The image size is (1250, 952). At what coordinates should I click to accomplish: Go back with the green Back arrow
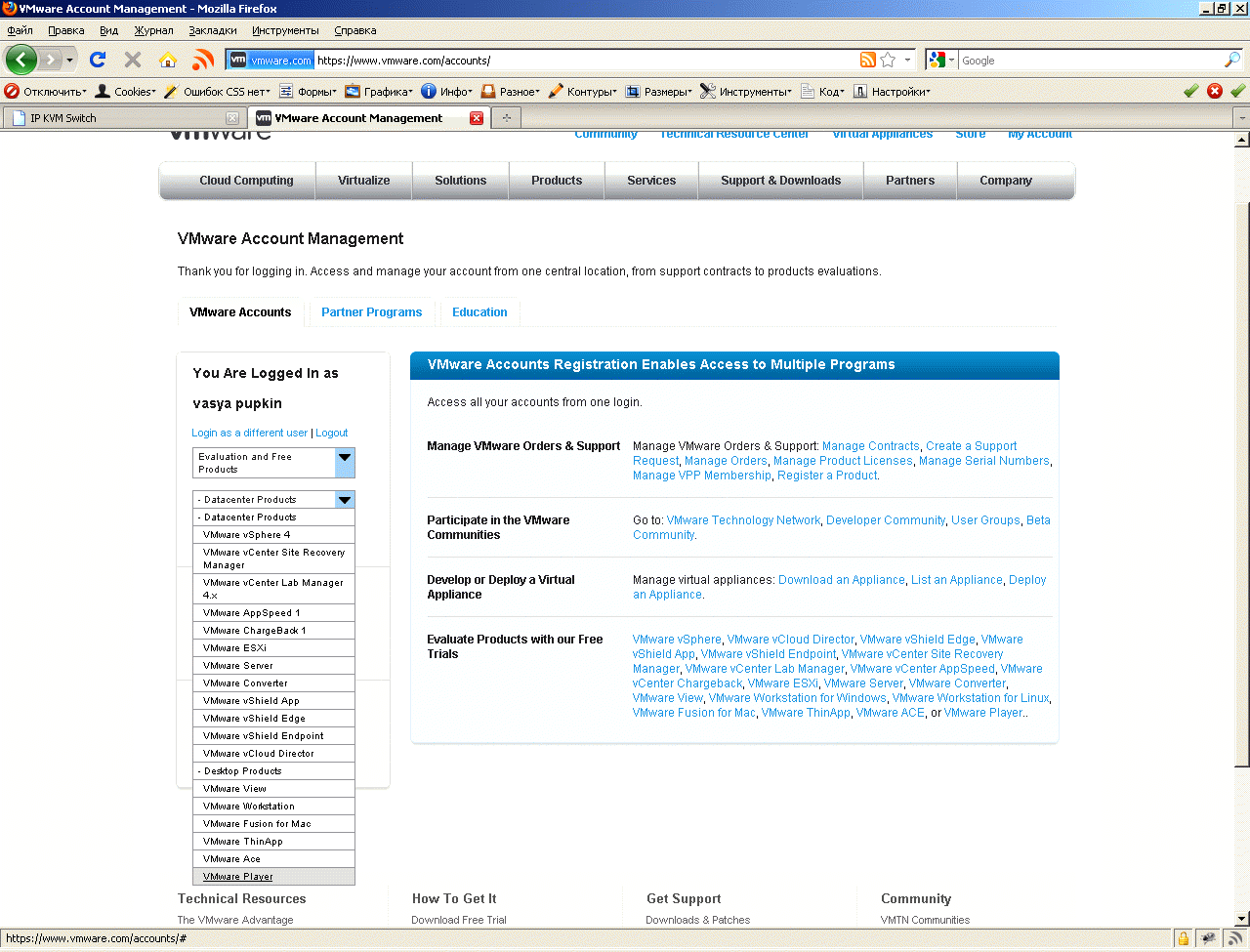21,60
